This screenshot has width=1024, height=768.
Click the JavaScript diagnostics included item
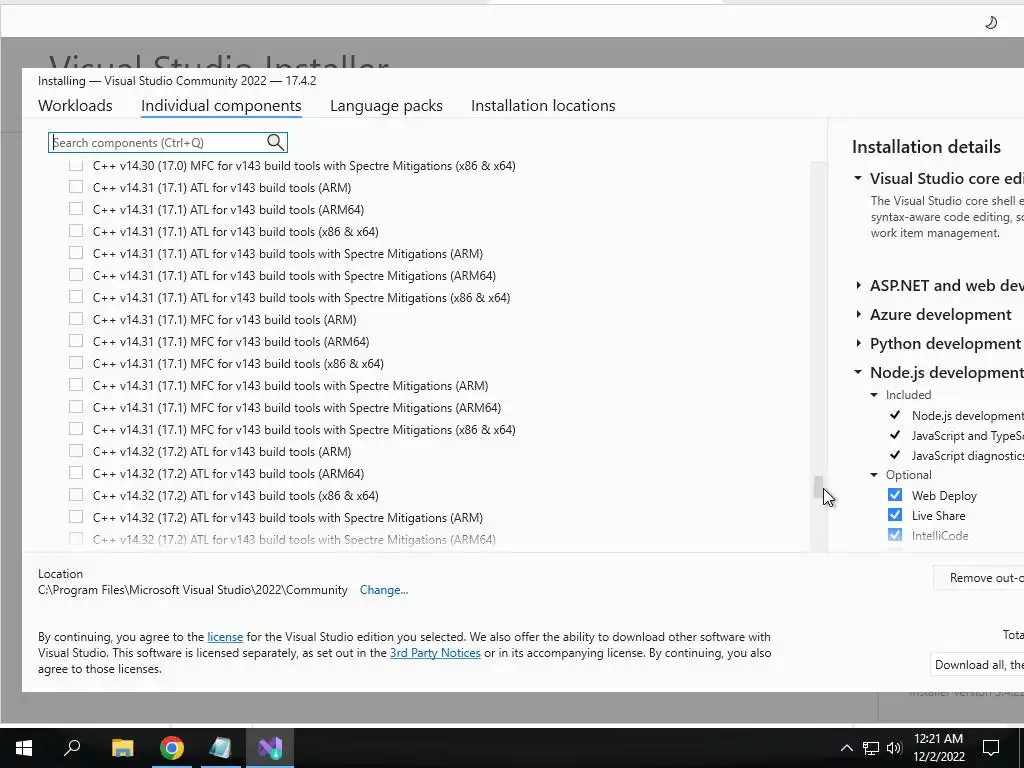coord(967,455)
